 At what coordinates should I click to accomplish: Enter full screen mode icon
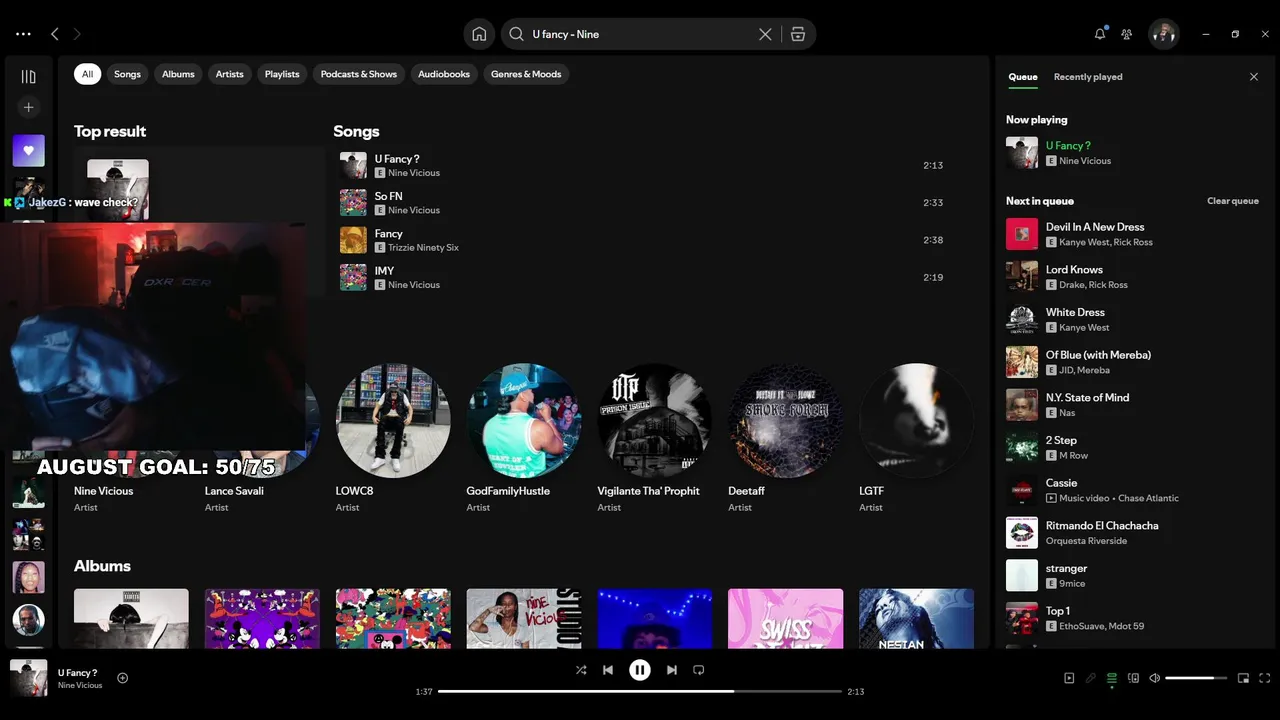[x=1265, y=678]
